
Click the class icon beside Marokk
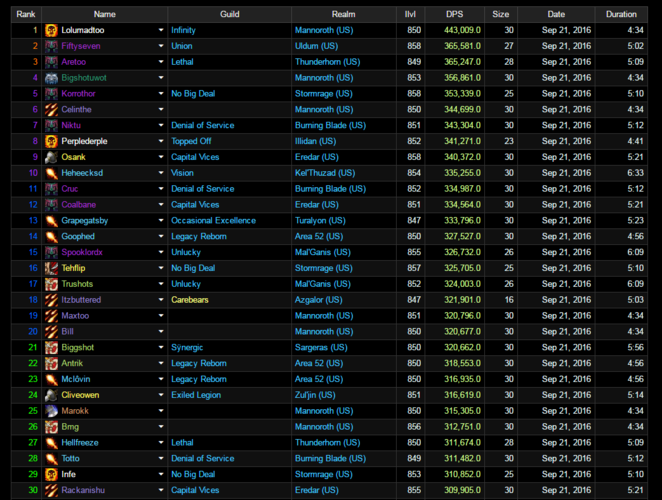point(51,411)
